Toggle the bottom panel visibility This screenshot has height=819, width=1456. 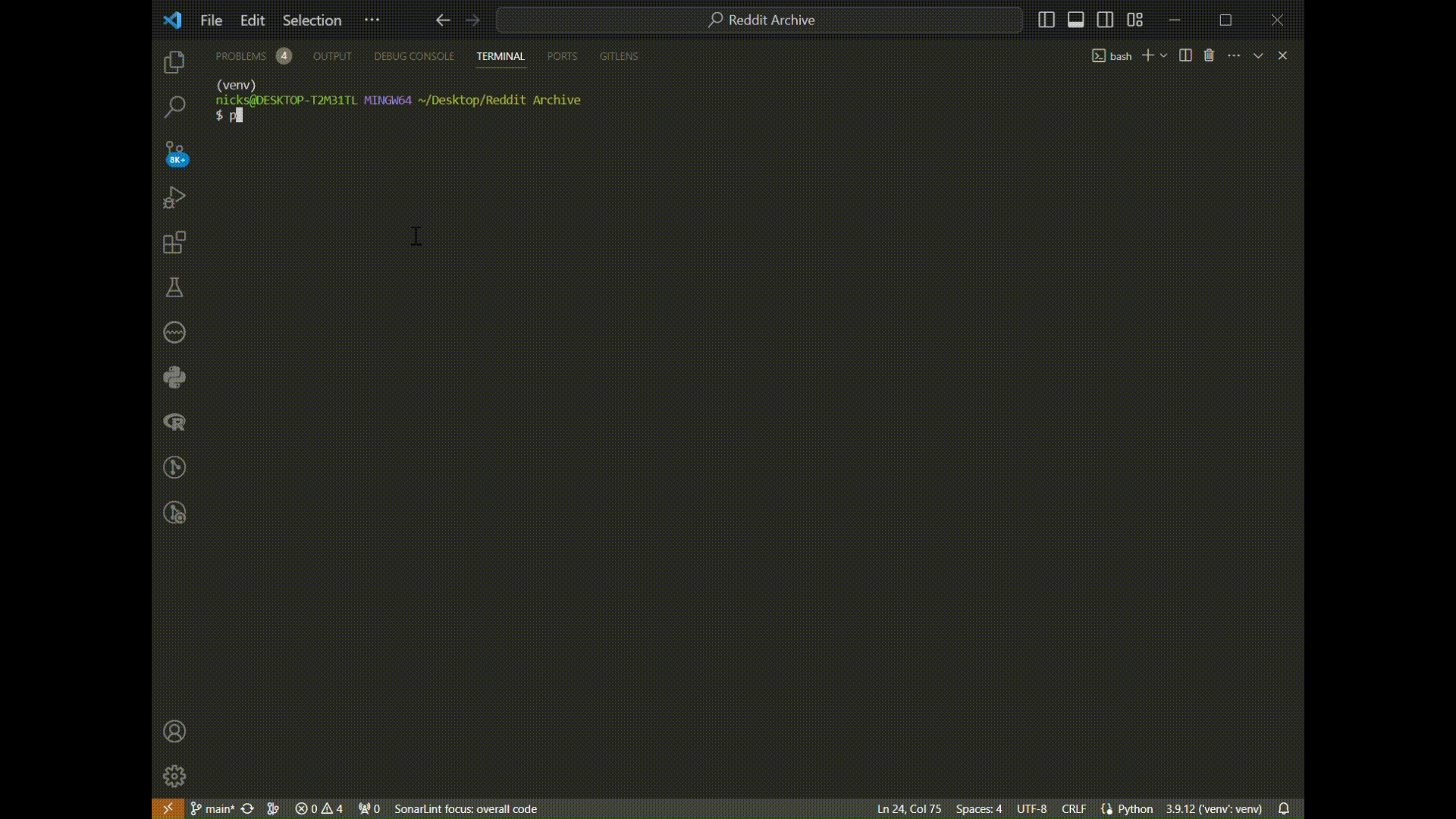[x=1075, y=20]
